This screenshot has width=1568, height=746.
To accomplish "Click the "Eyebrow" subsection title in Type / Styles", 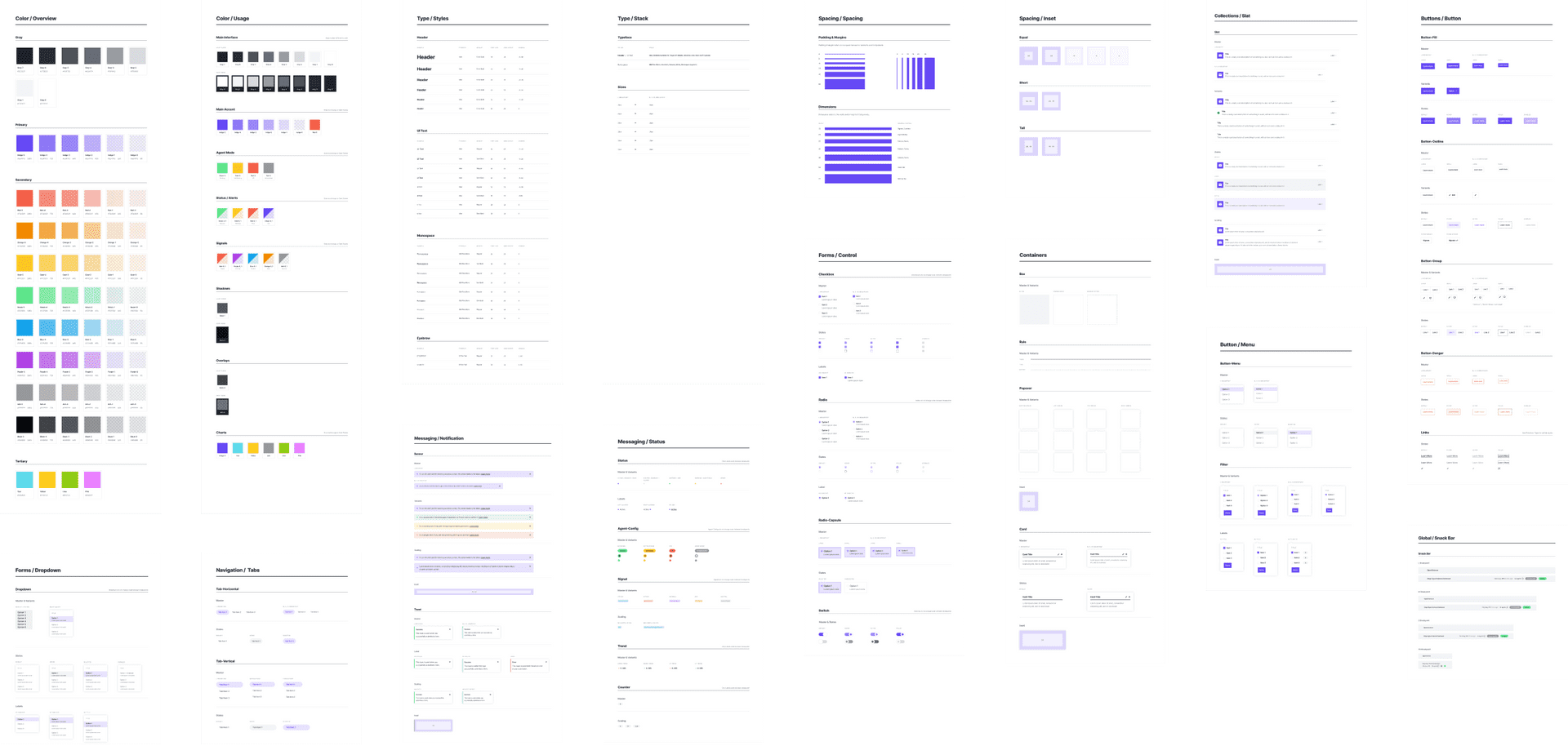I will (423, 338).
